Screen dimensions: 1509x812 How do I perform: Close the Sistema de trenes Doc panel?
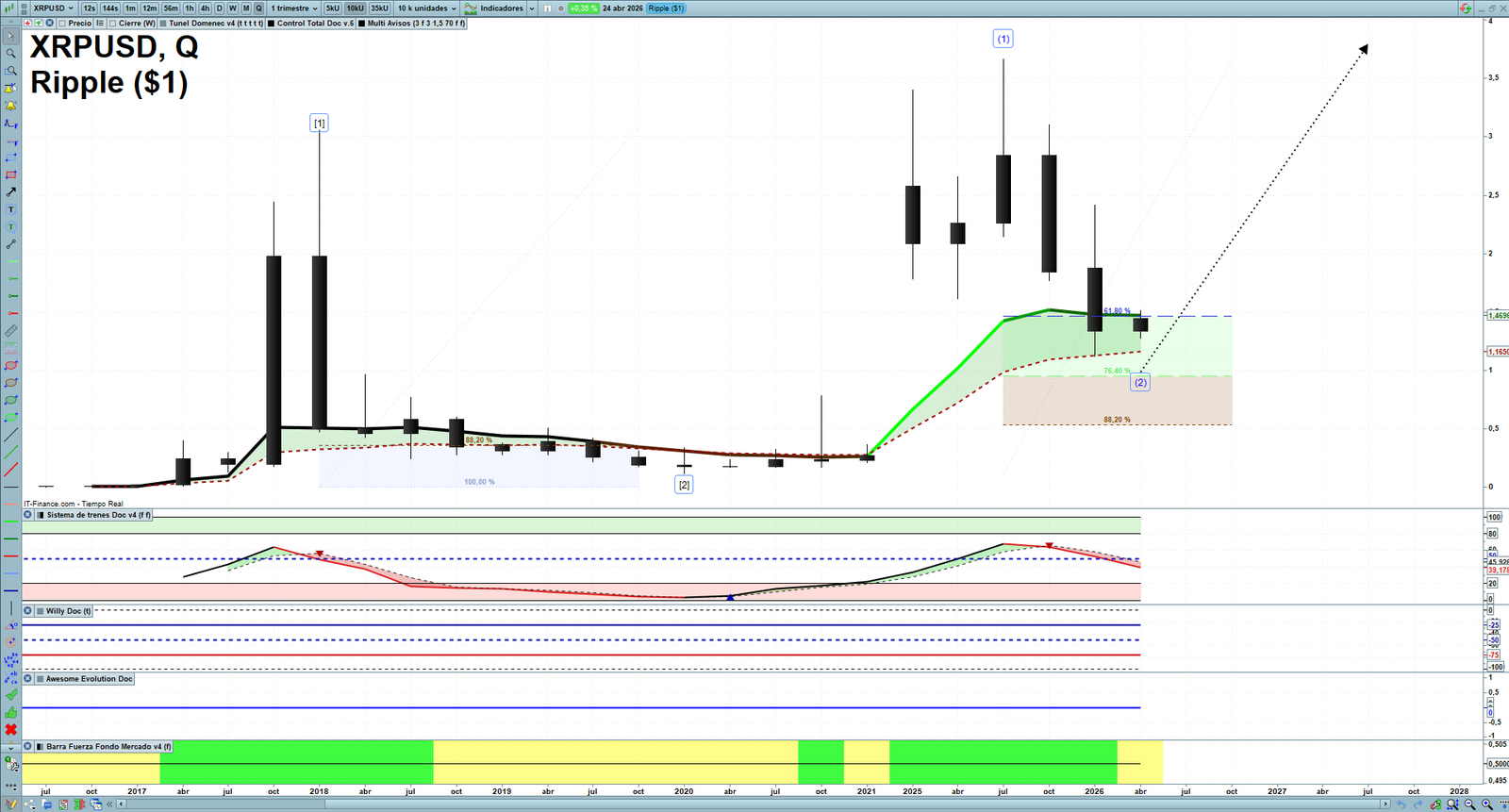click(28, 515)
